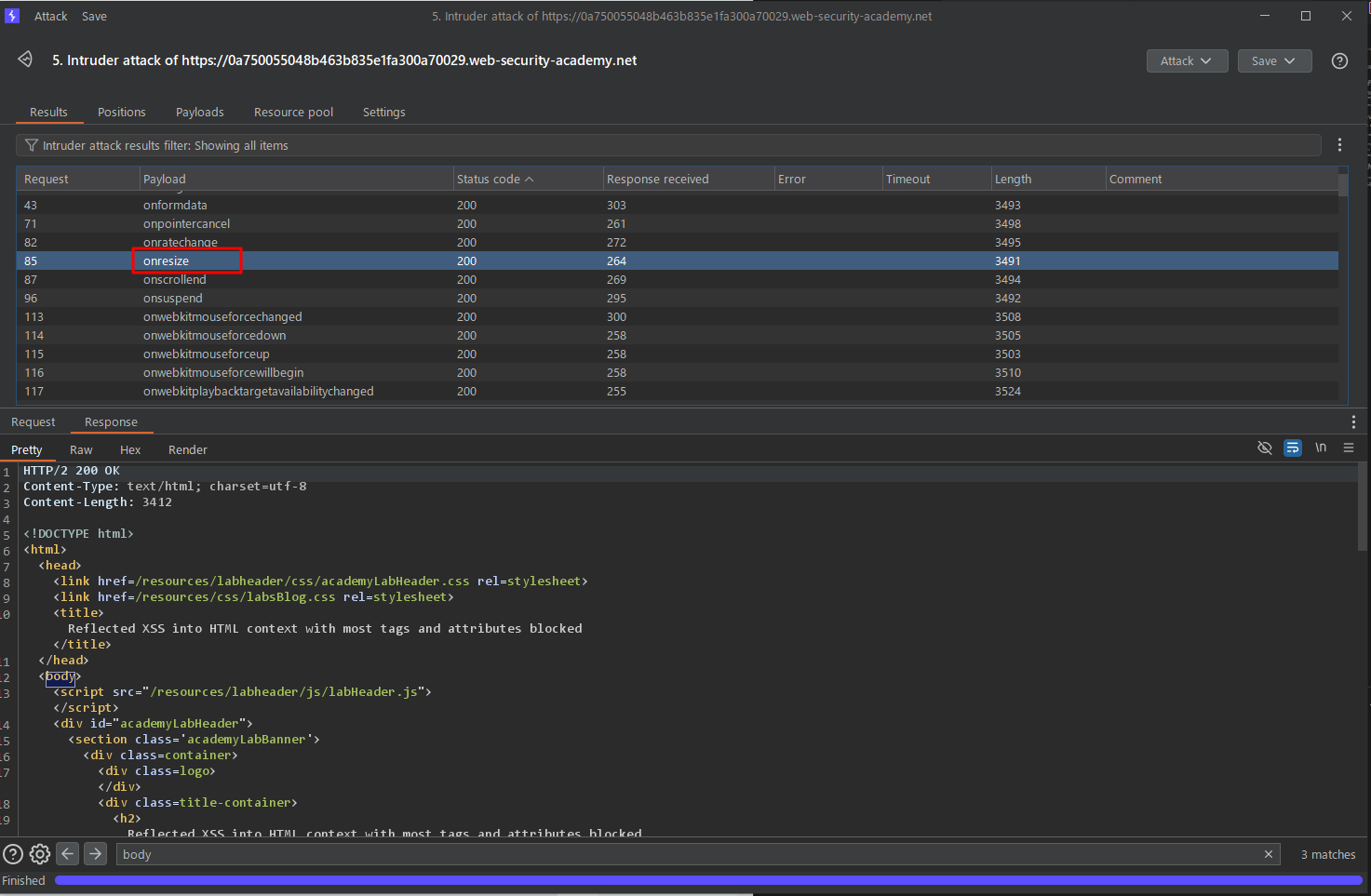Select the onwebkitplaybacktargetavailabilitychanged row
Screen dimensions: 1371x896
click(678, 391)
